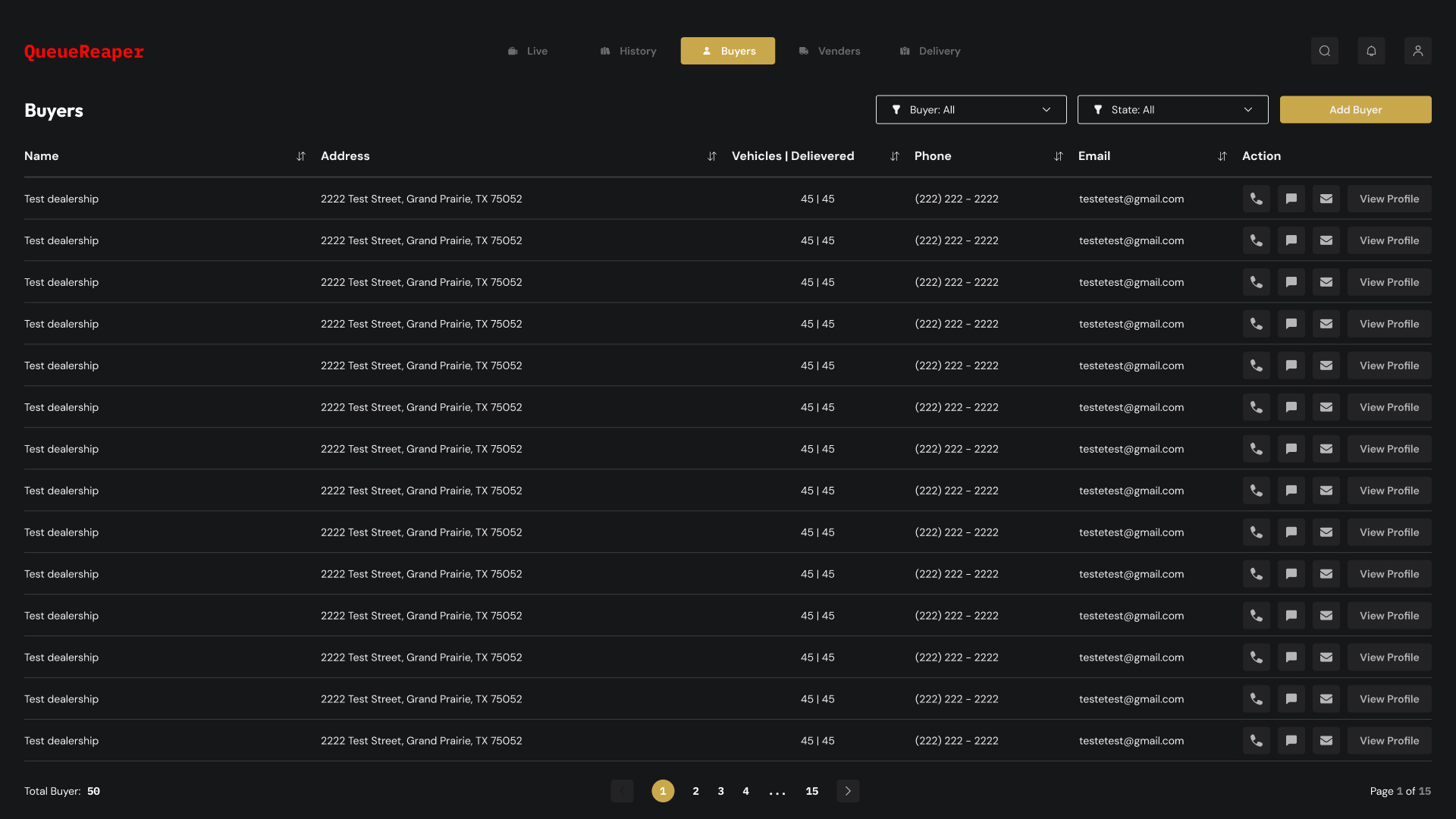The image size is (1456, 819).
Task: View Profile for last row buyer
Action: (1389, 741)
